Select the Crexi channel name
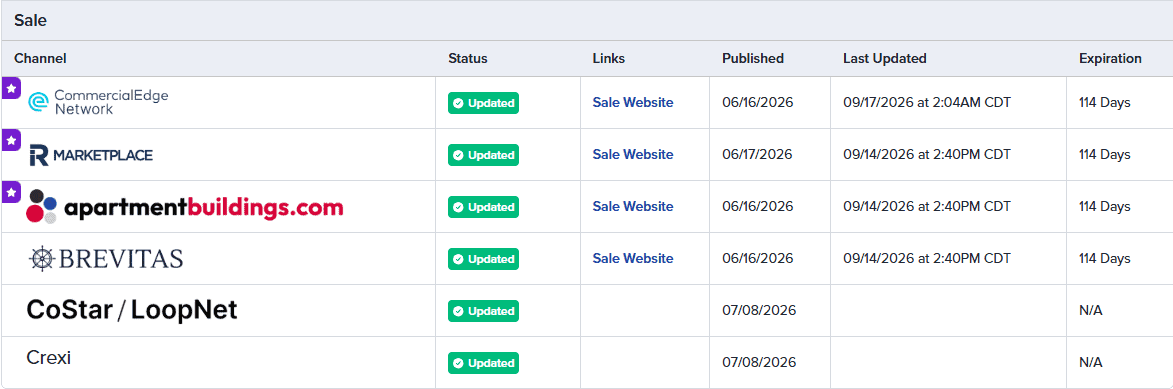This screenshot has height=389, width=1173. pos(49,358)
